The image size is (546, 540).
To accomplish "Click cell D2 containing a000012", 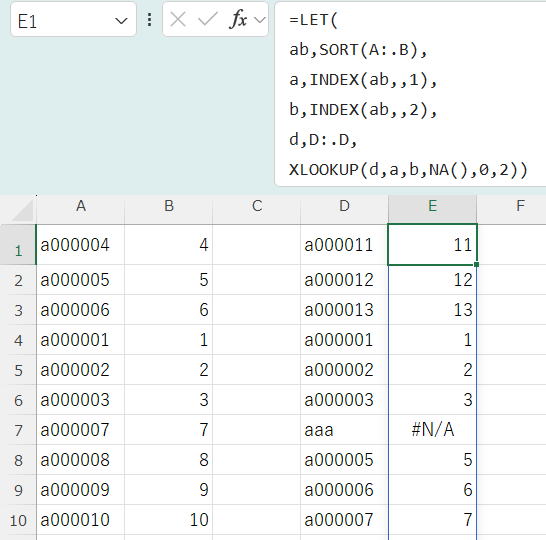I will pyautogui.click(x=344, y=280).
